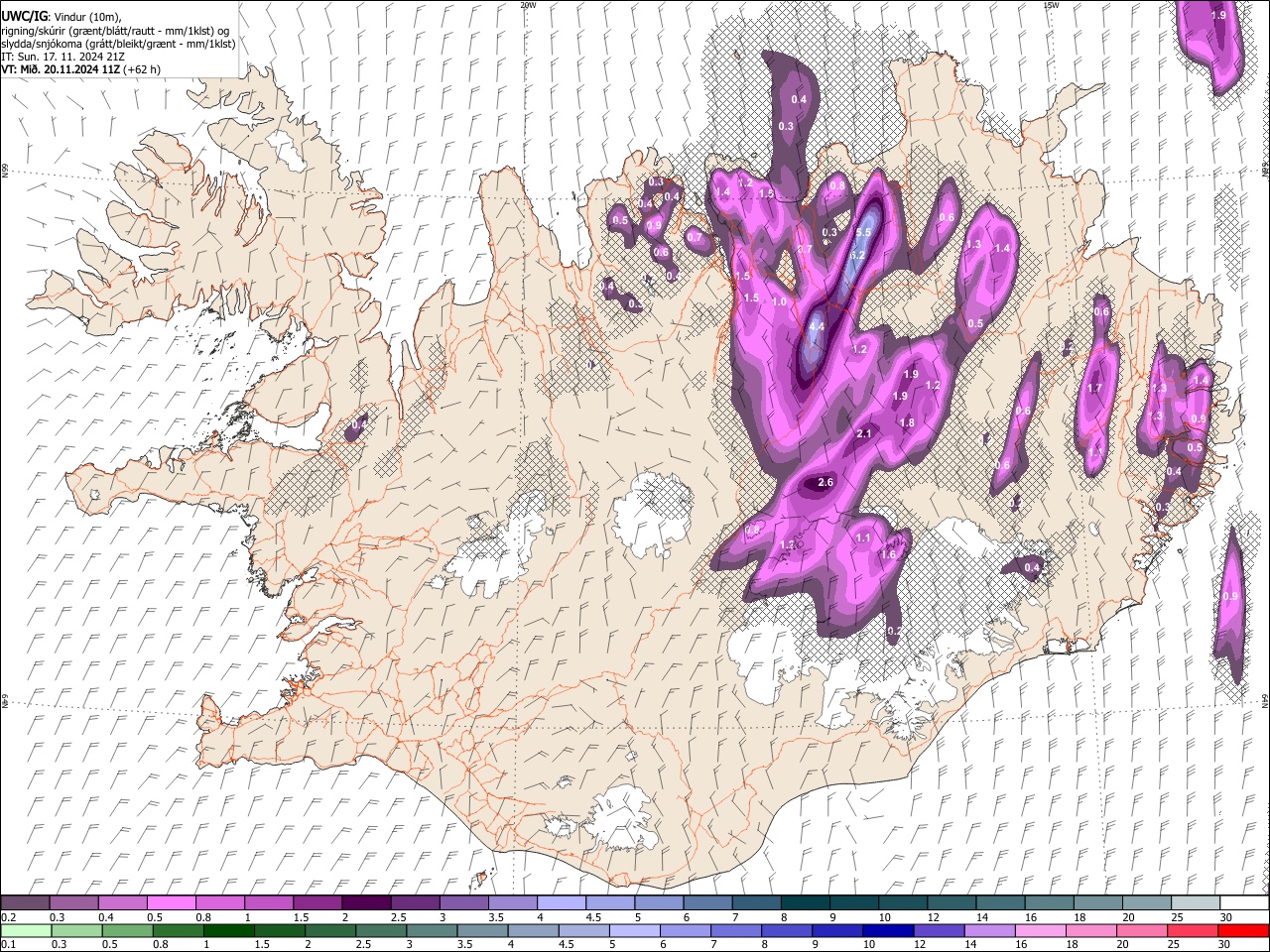
Task: Select darkest green rain swatch starting at 1
Action: (228, 930)
